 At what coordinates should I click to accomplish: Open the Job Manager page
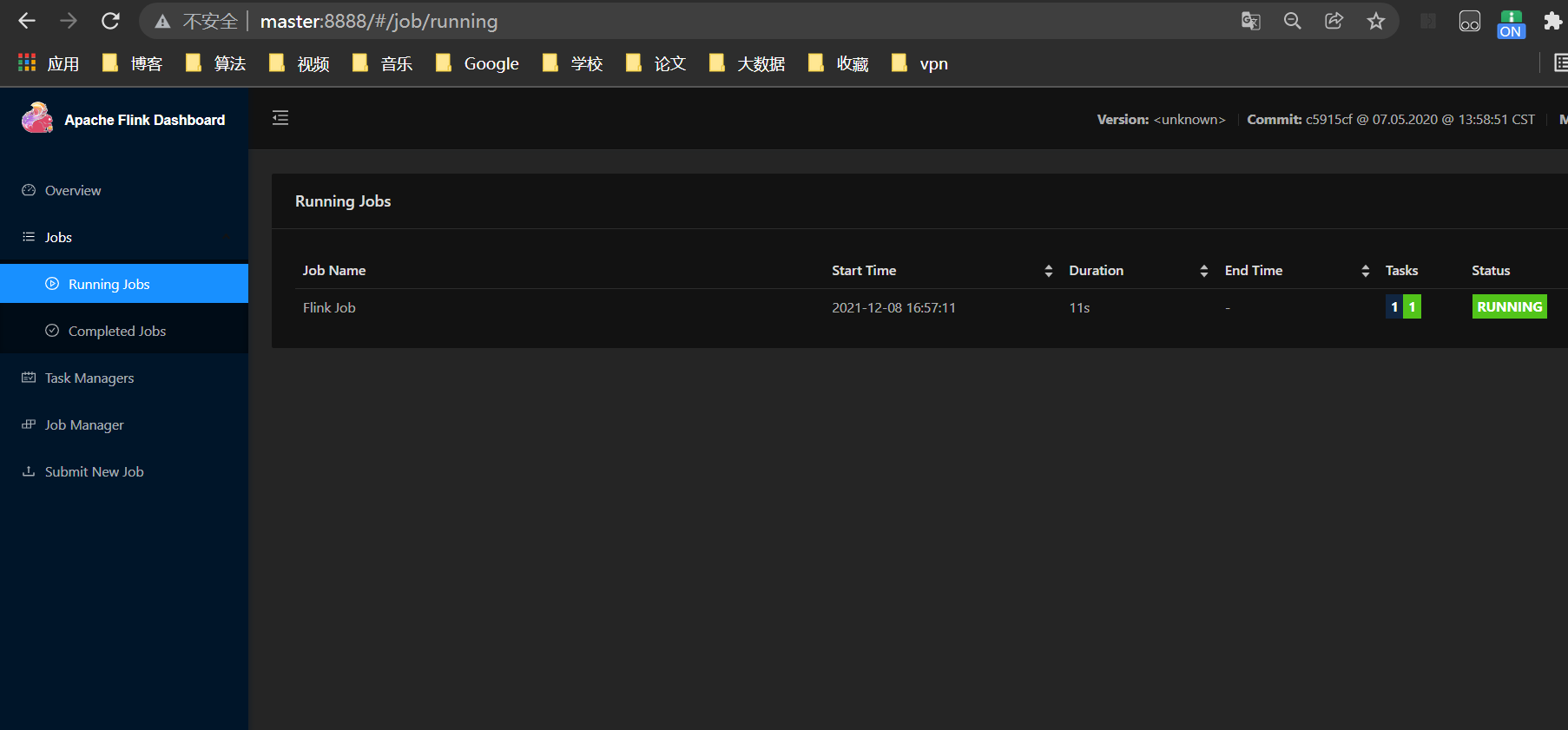[124, 424]
